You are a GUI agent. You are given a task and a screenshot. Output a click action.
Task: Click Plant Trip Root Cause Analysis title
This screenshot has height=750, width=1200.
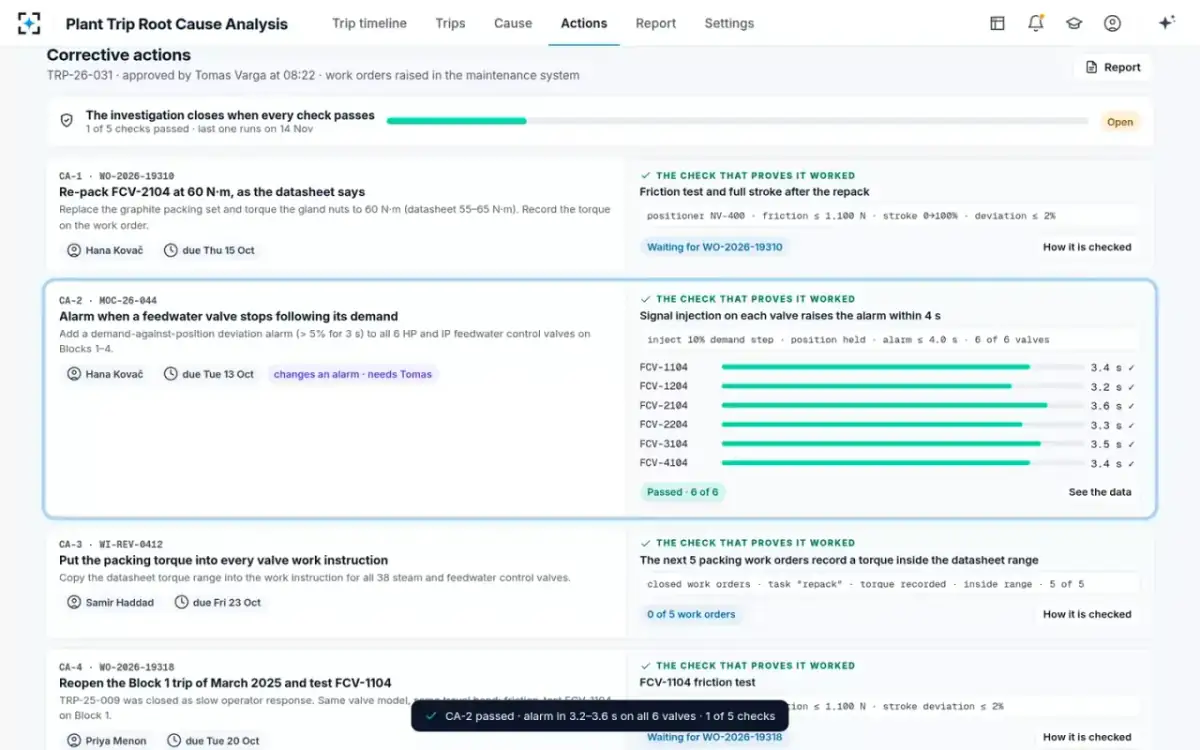177,24
